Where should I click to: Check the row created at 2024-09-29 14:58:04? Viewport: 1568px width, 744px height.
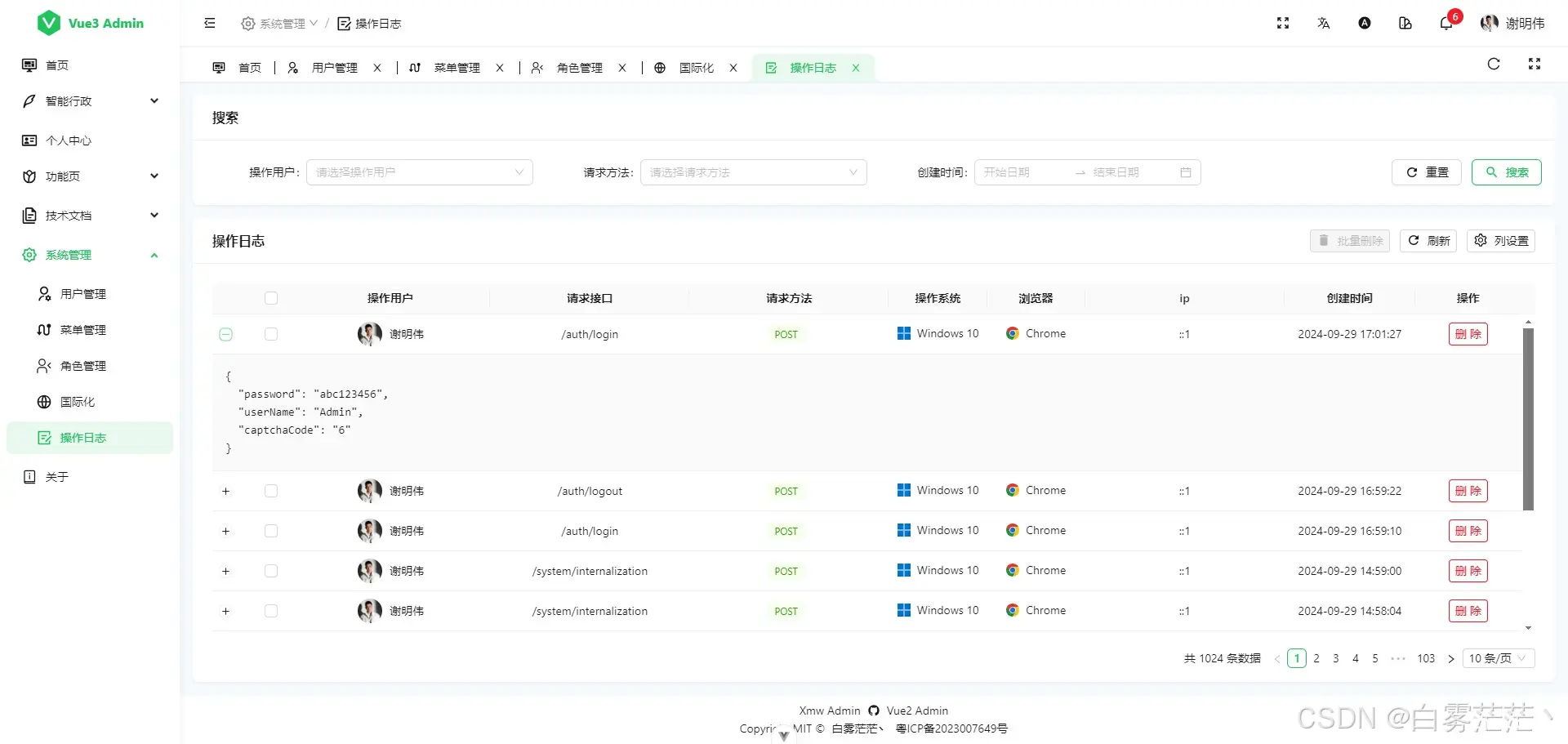tap(271, 611)
